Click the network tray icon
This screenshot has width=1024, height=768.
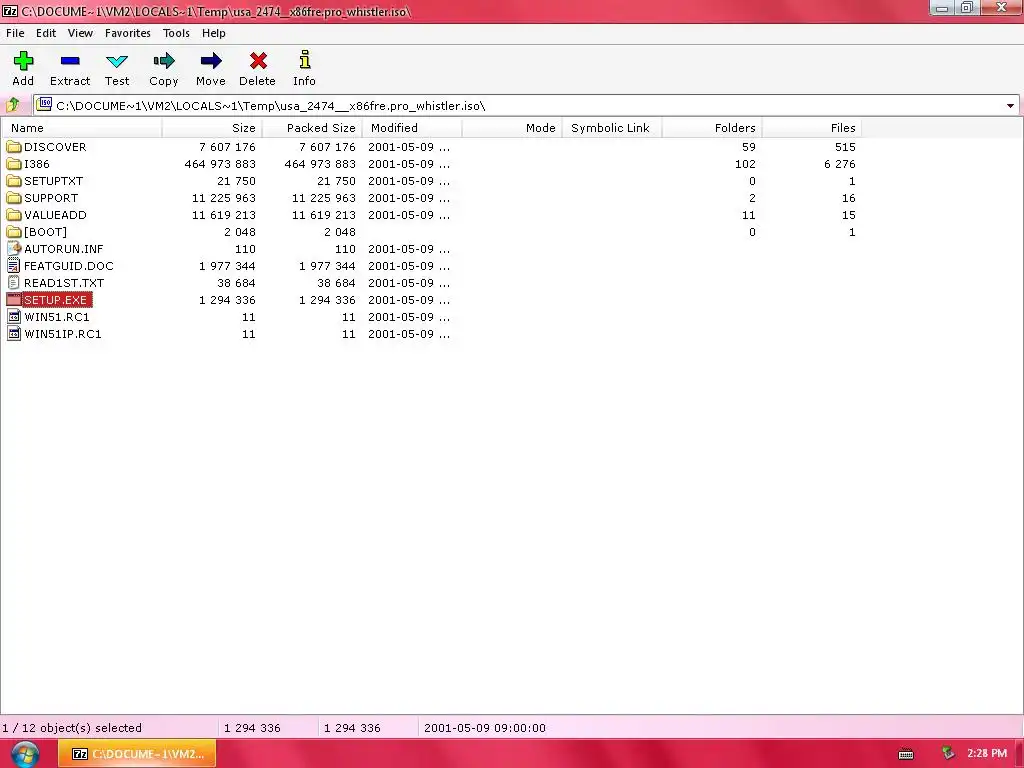coord(948,754)
